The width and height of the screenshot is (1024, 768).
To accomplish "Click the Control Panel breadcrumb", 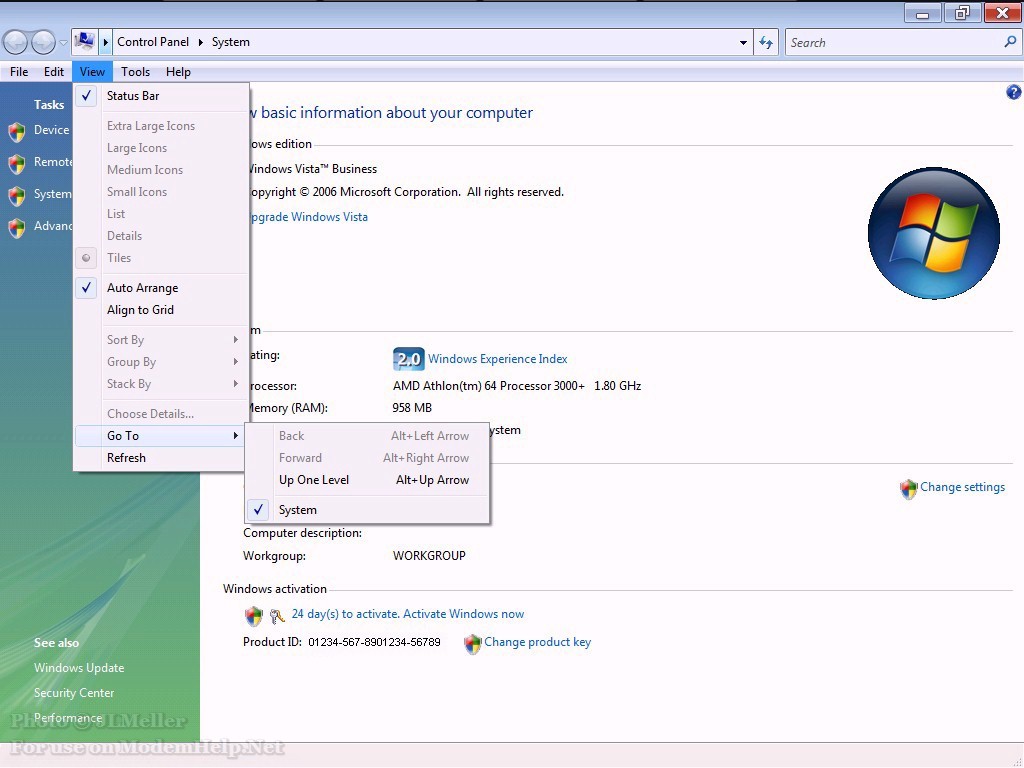I will click(153, 42).
